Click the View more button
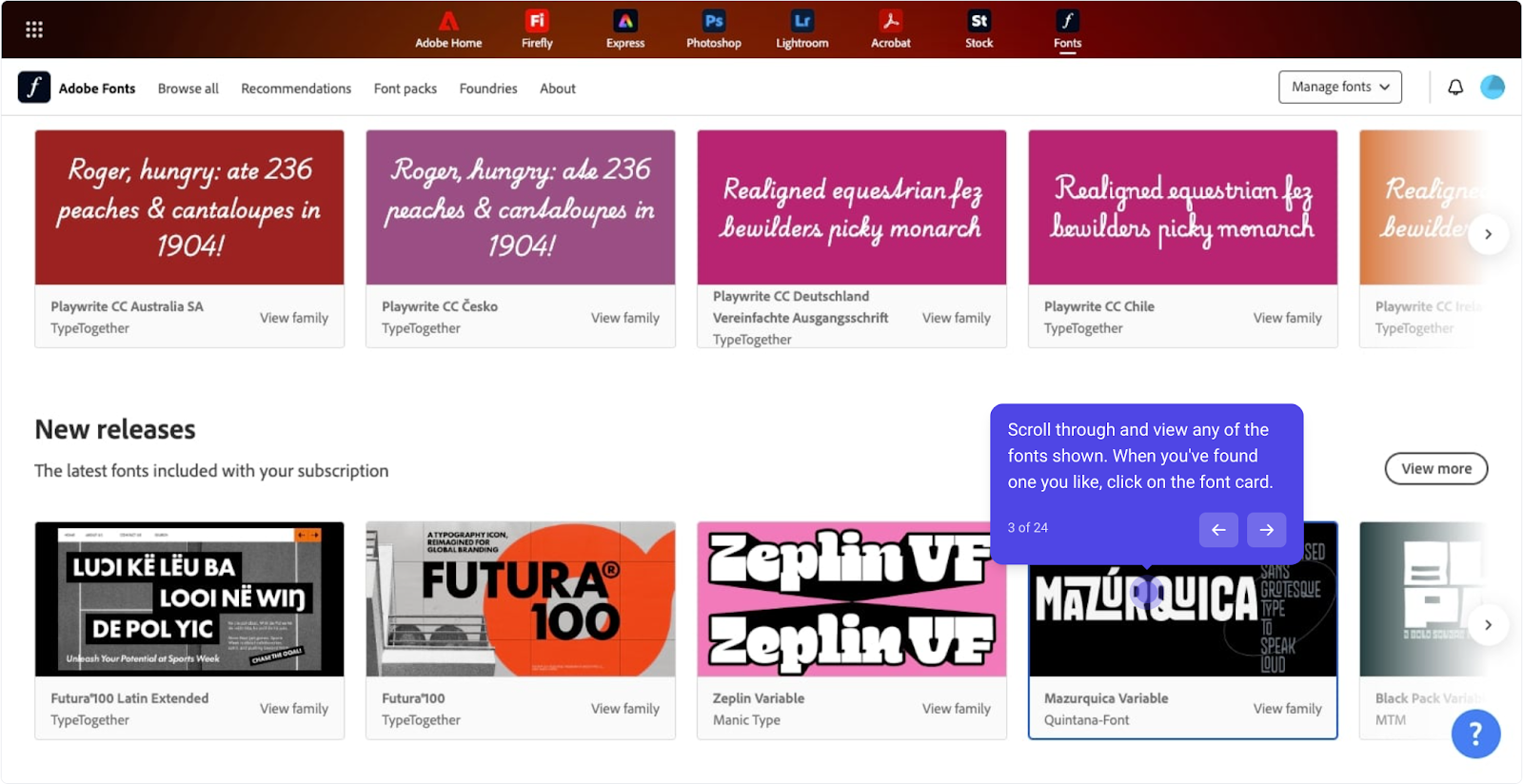The image size is (1523, 784). point(1435,468)
